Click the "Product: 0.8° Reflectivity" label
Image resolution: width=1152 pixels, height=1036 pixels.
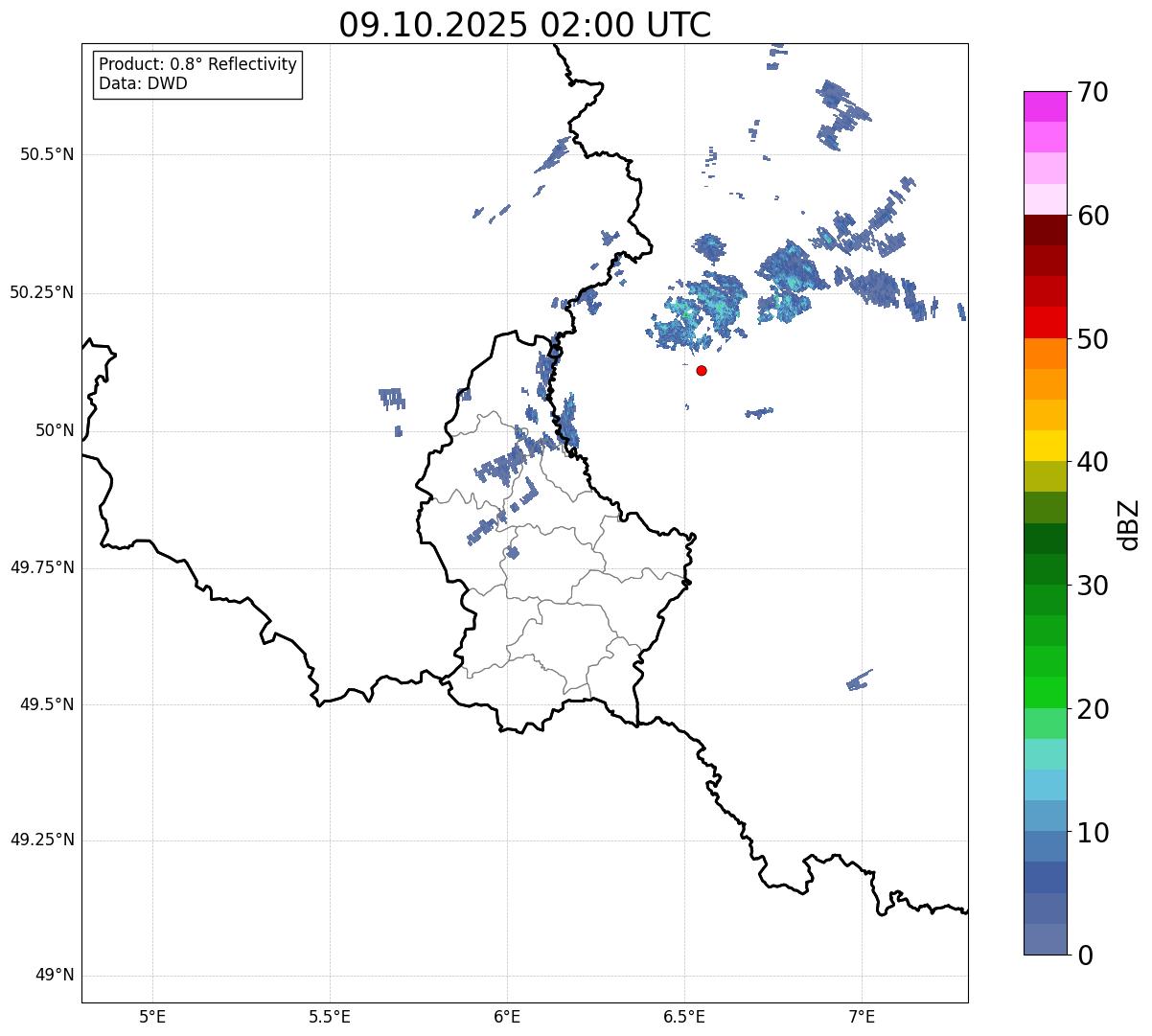coord(198,64)
